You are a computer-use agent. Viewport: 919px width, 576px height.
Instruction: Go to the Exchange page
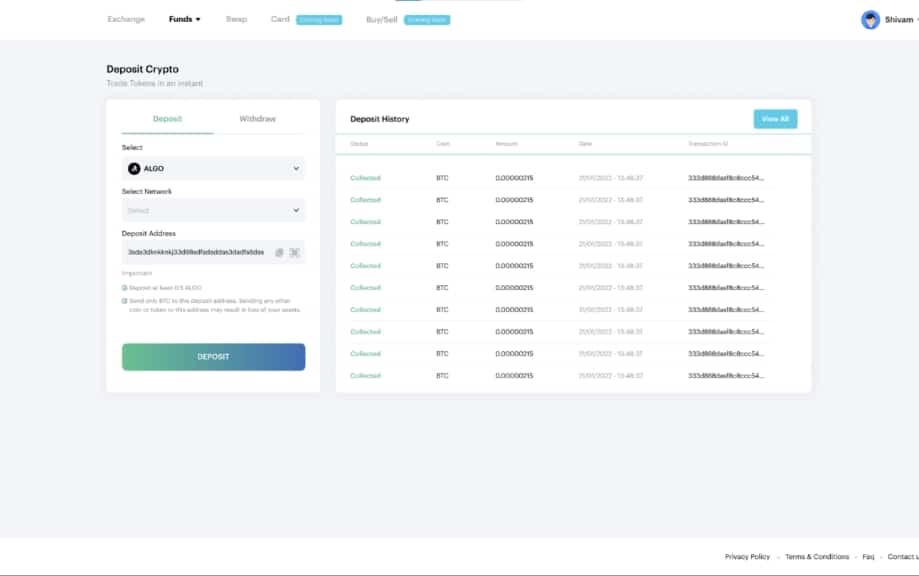[126, 19]
